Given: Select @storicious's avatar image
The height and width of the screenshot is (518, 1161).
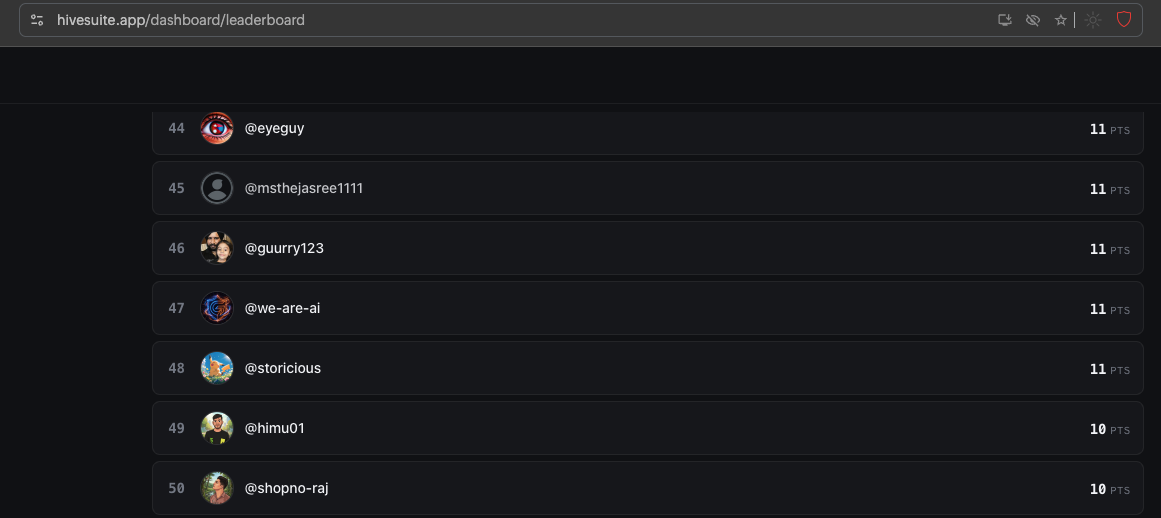Looking at the screenshot, I should (x=217, y=368).
